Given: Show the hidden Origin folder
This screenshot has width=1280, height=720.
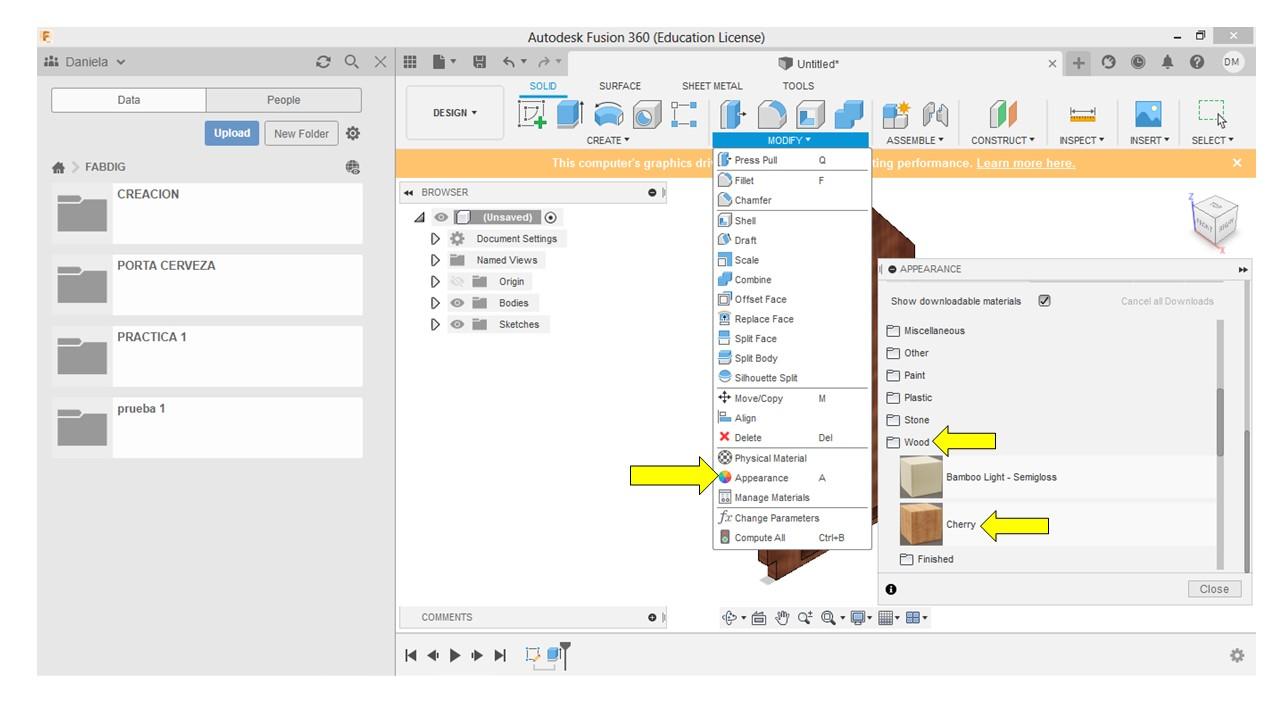Looking at the screenshot, I should coord(457,281).
